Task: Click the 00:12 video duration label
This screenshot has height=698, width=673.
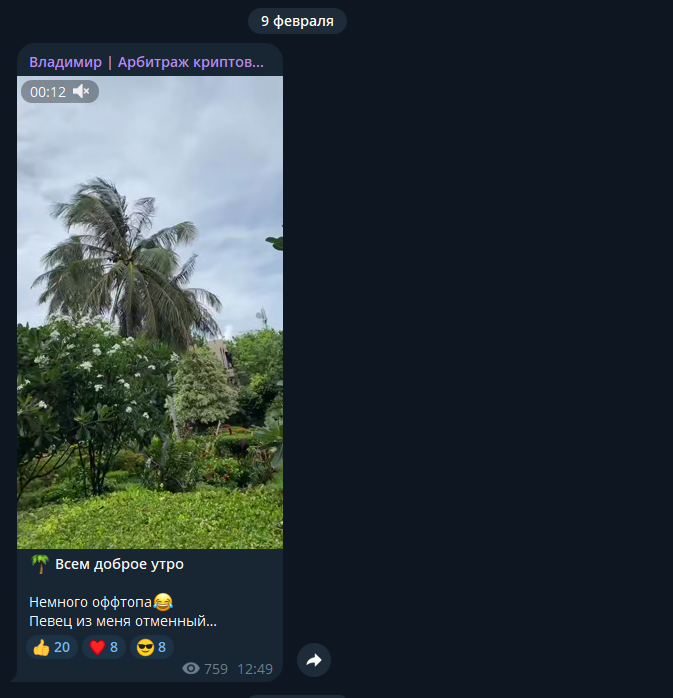Action: (48, 92)
